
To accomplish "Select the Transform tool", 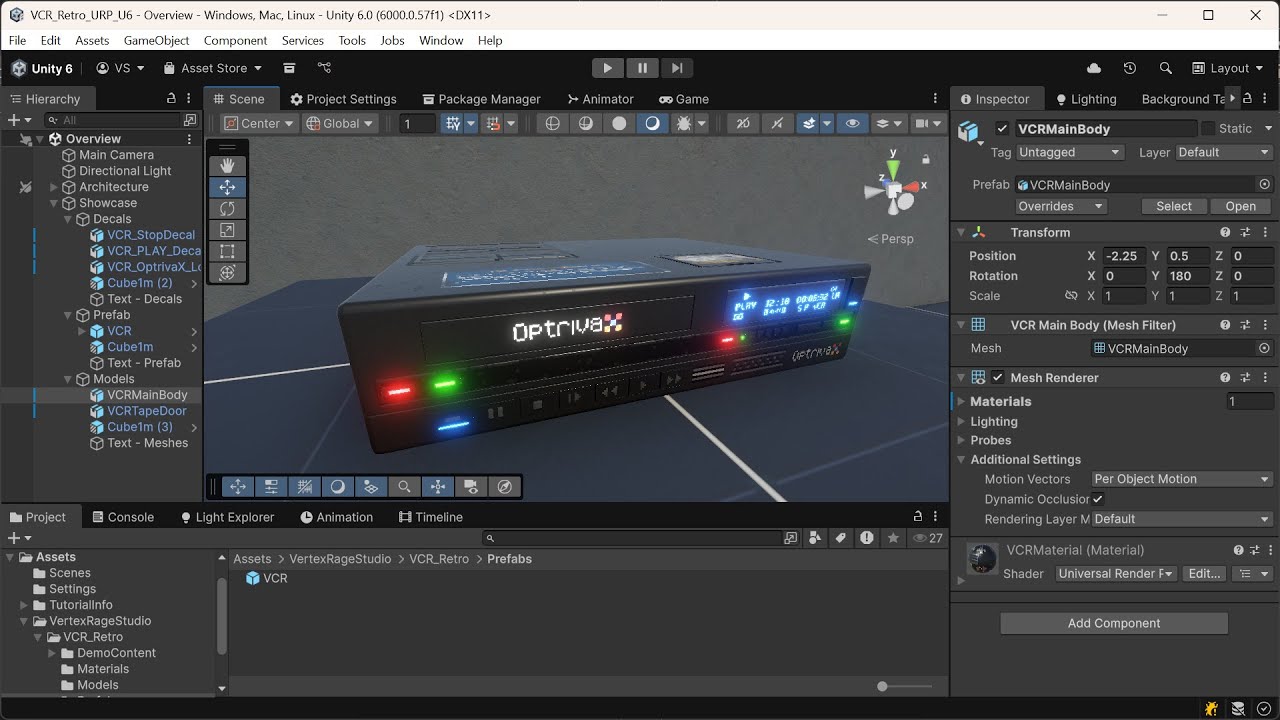I will 227,272.
